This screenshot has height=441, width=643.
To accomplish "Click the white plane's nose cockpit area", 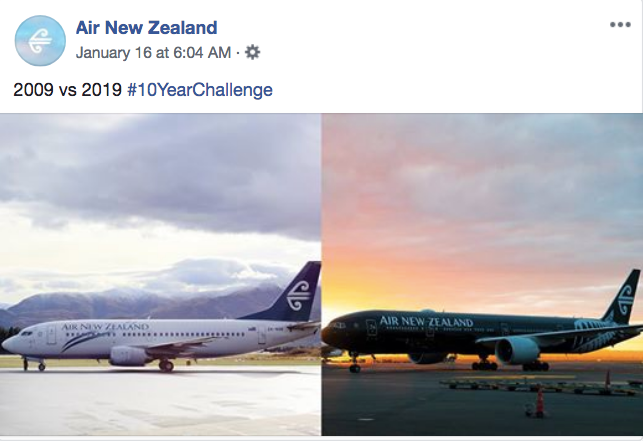I will (22, 337).
